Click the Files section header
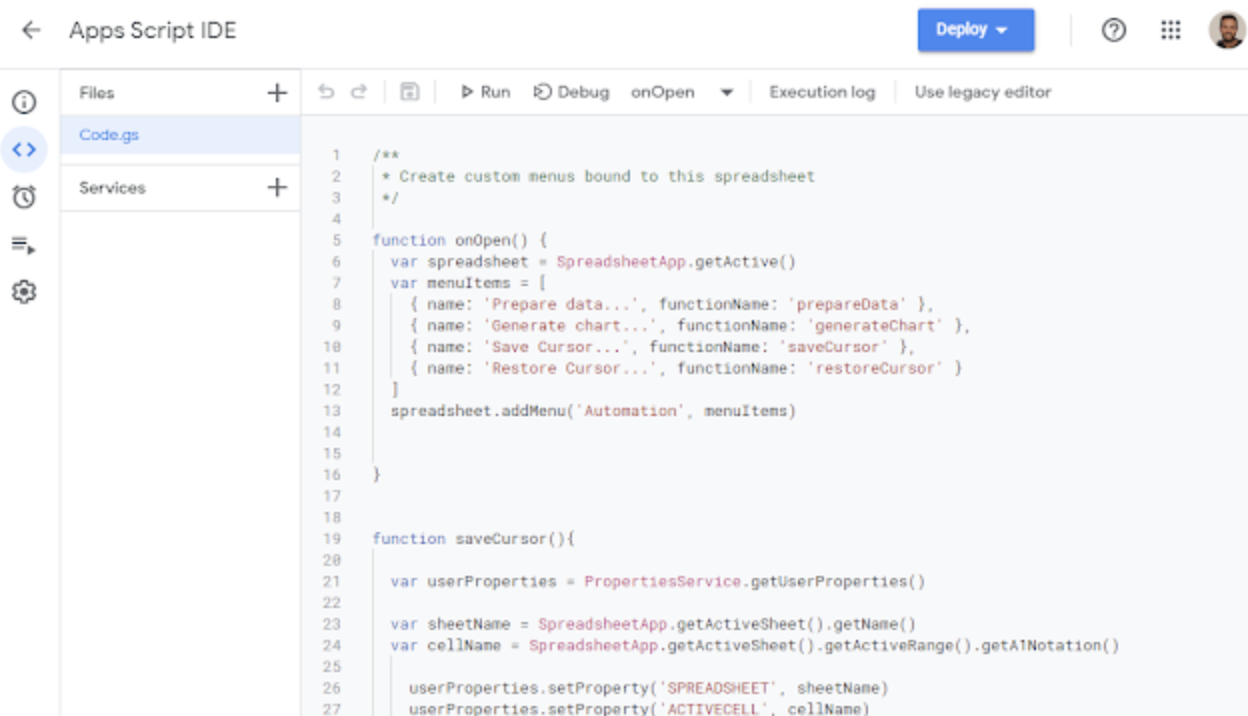The width and height of the screenshot is (1248, 716). [97, 93]
